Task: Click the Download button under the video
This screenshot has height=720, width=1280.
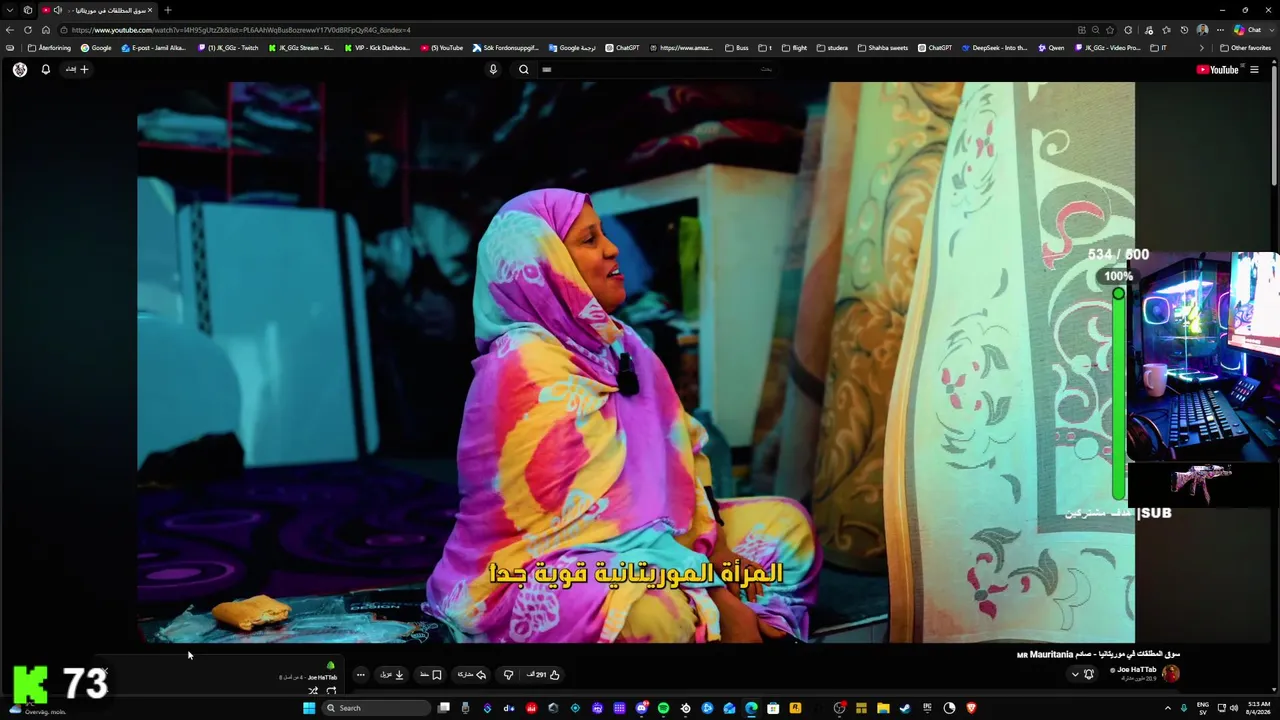Action: 392,675
